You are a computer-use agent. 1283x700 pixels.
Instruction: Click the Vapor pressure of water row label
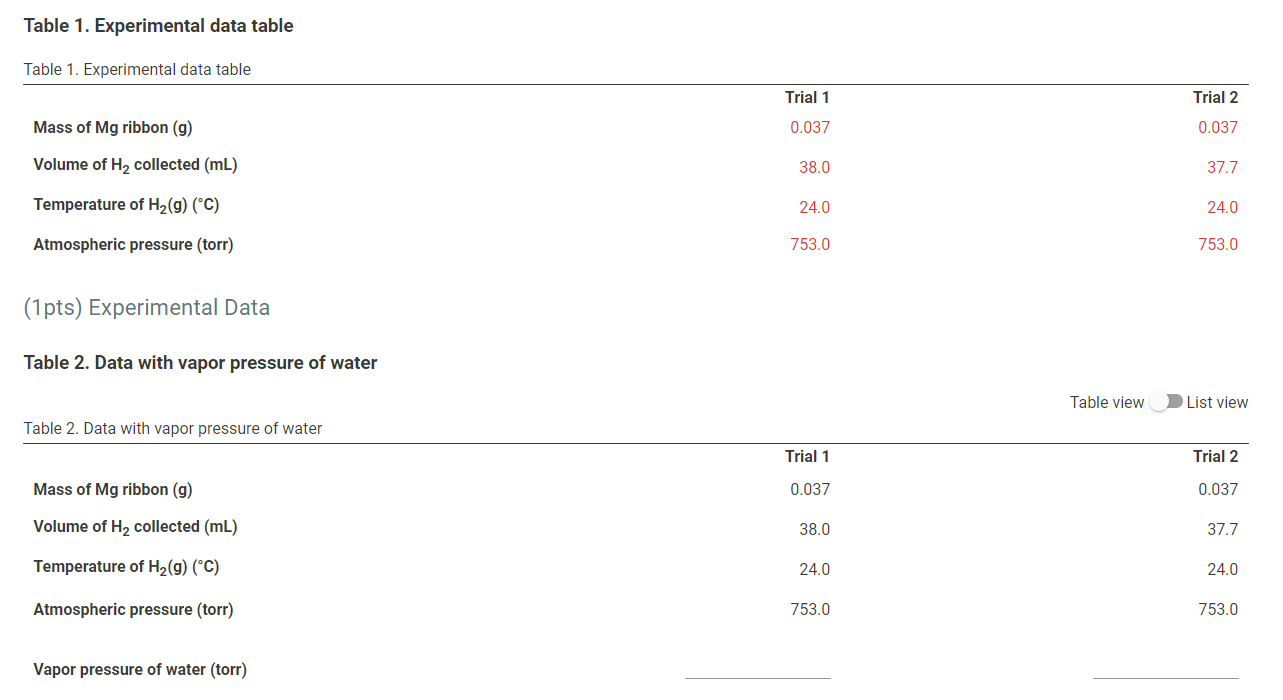coord(140,669)
